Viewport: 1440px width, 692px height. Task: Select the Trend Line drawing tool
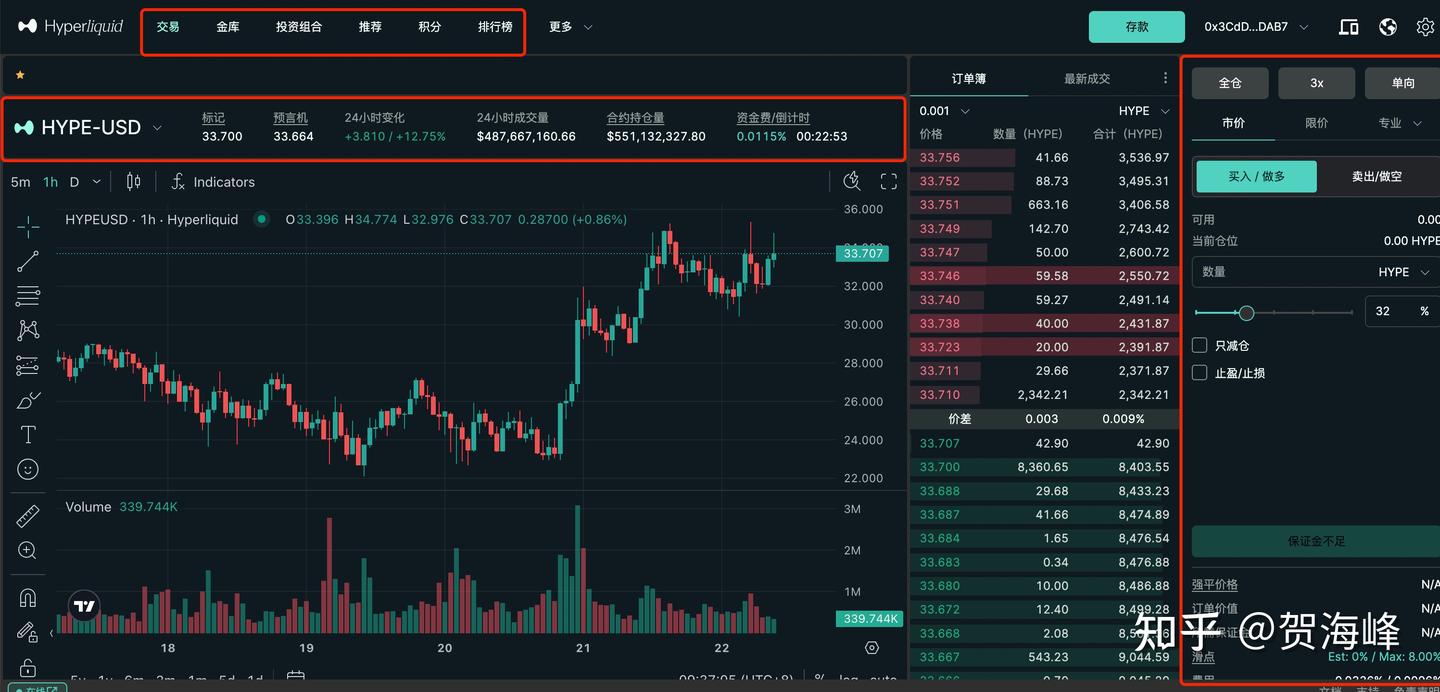point(27,260)
